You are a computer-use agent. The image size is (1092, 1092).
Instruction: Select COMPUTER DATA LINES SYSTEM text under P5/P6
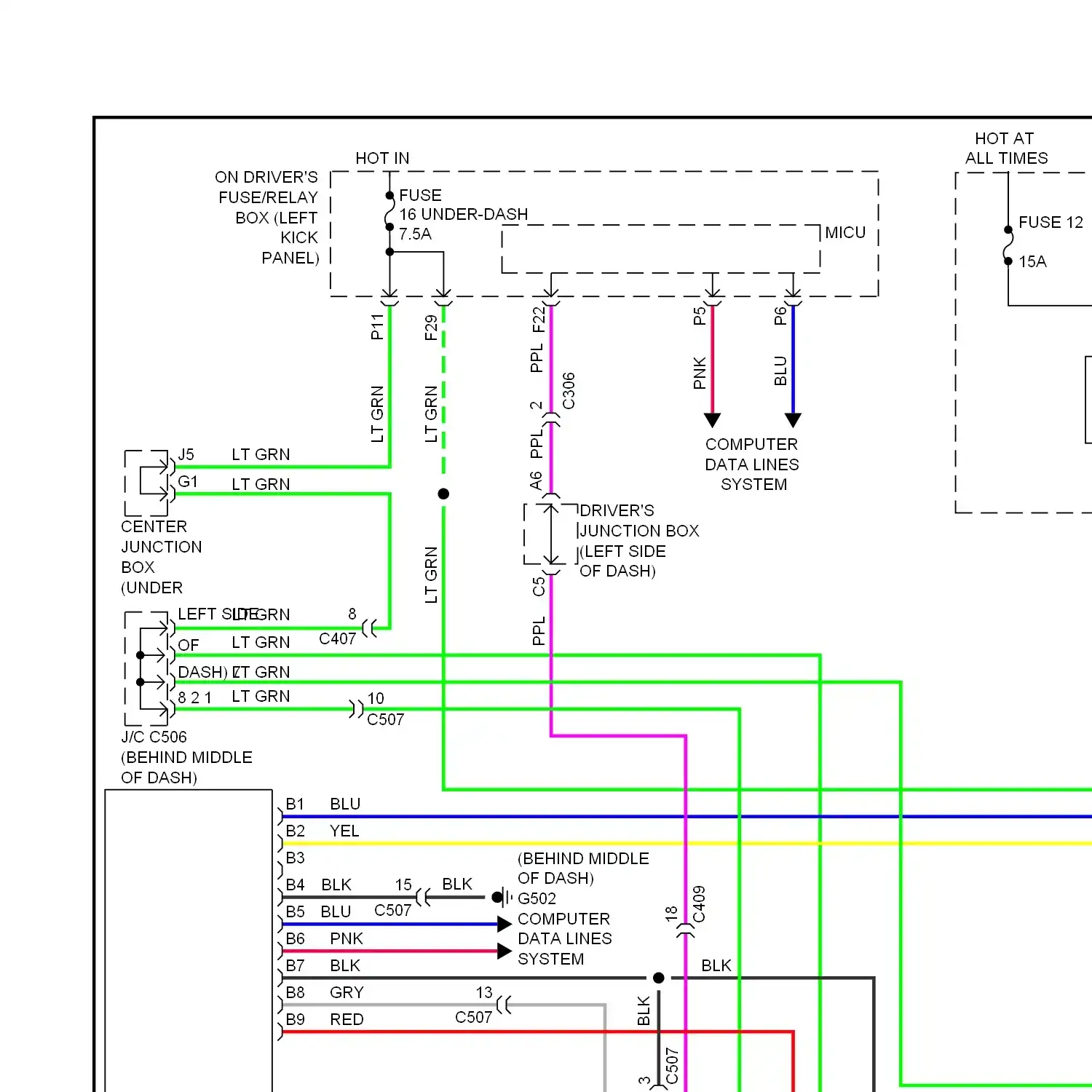[x=752, y=464]
